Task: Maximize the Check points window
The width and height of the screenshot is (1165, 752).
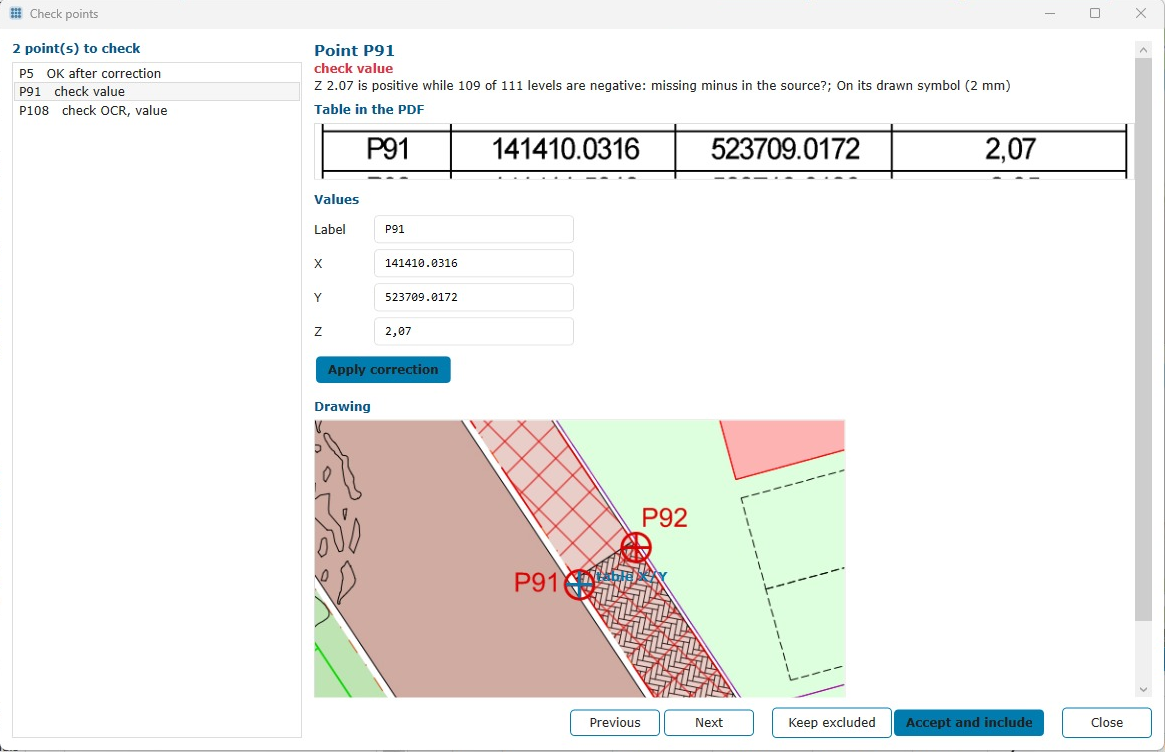Action: click(1094, 13)
